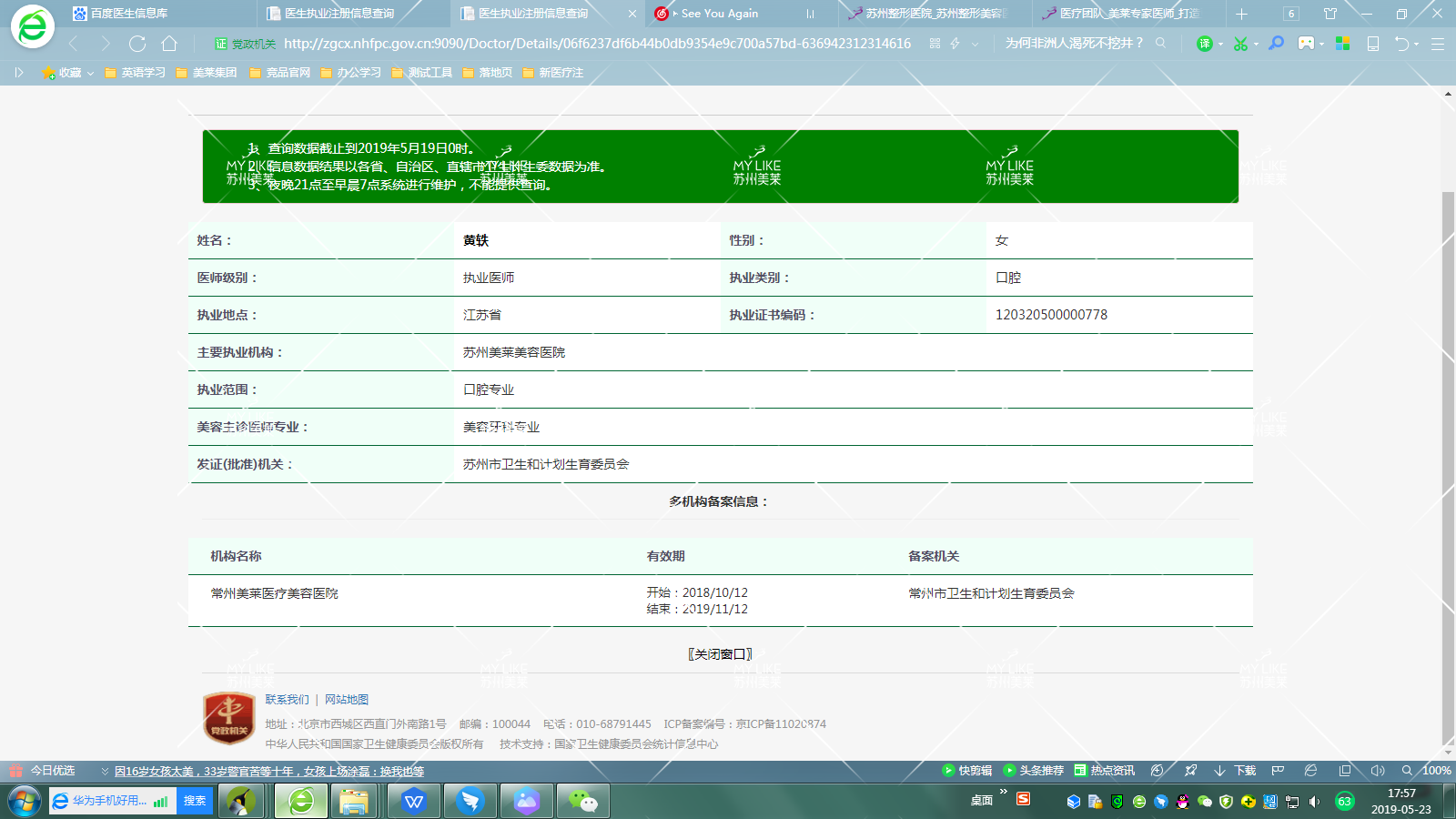This screenshot has width=1456, height=819.
Task: Go to the browser home page icon
Action: point(169,44)
